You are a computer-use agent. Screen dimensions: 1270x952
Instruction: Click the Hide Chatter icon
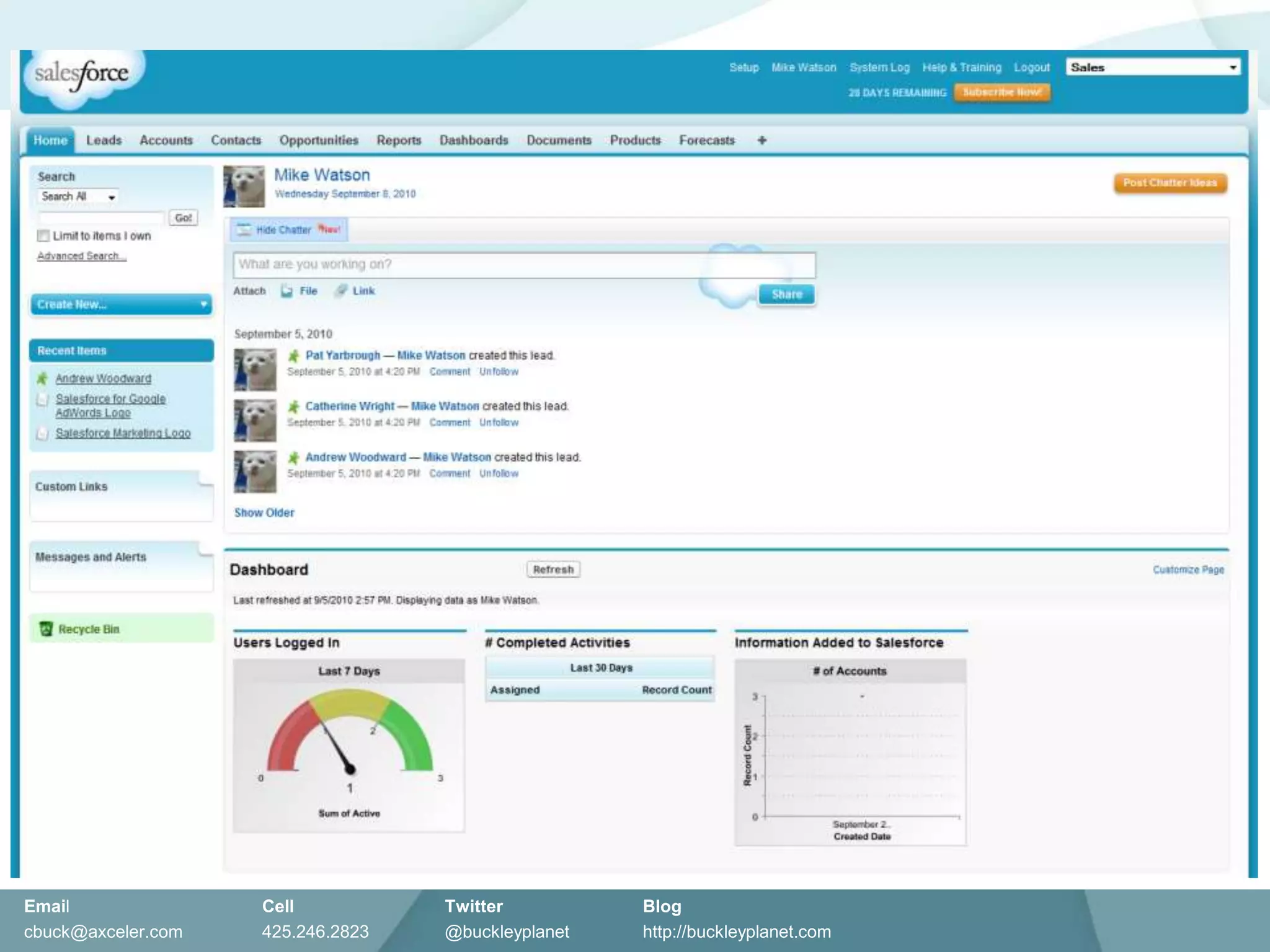244,230
